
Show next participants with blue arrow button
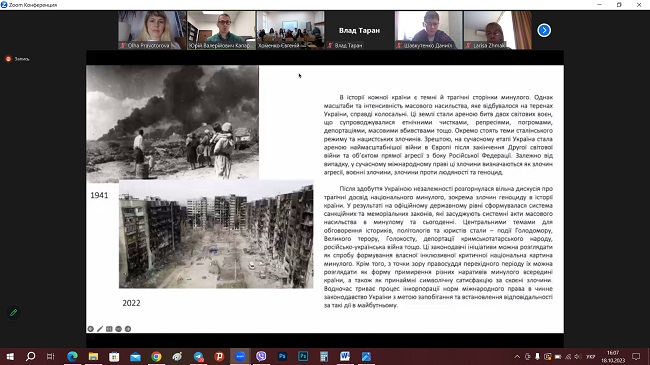coord(544,30)
